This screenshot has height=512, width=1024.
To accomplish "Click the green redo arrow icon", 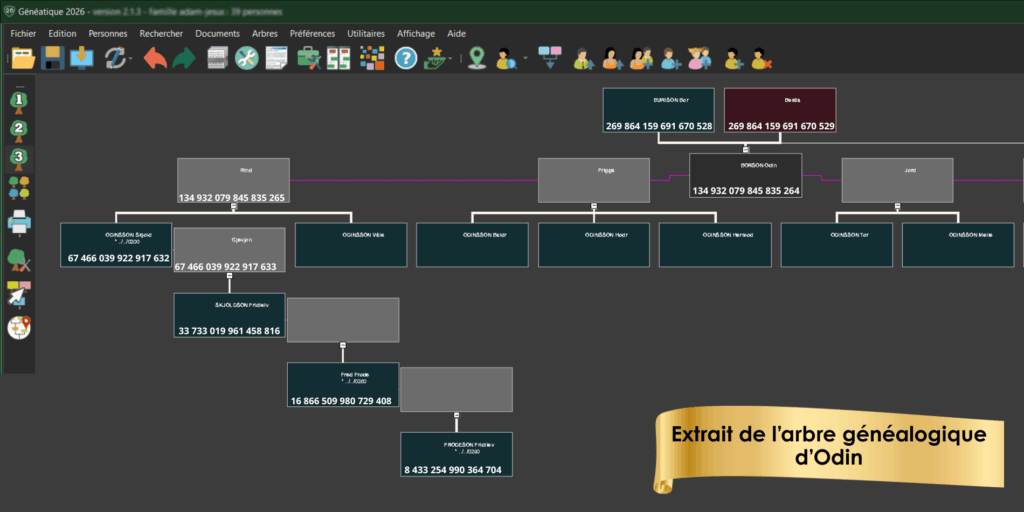I will pyautogui.click(x=184, y=58).
